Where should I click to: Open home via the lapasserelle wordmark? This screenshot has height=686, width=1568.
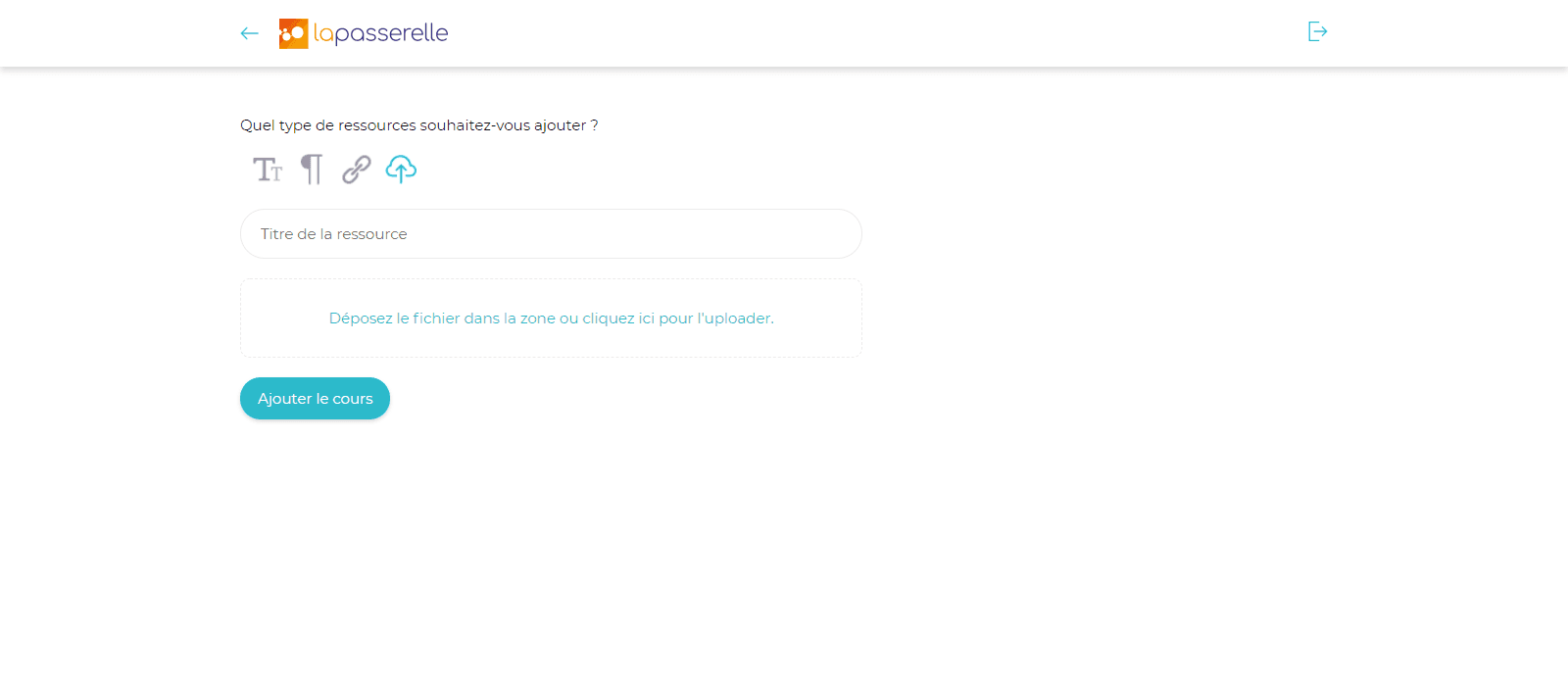pos(380,33)
